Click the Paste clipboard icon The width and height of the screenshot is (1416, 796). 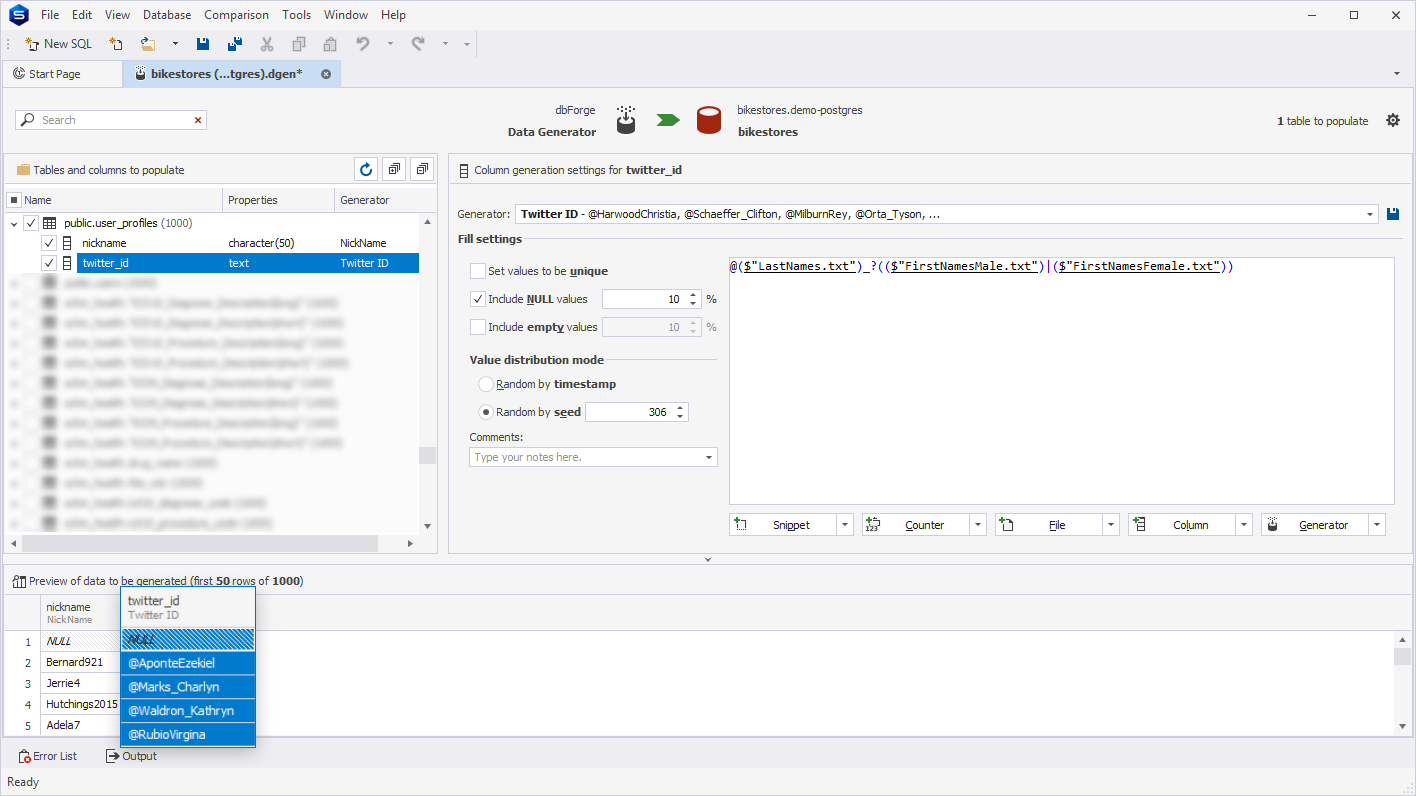[330, 44]
